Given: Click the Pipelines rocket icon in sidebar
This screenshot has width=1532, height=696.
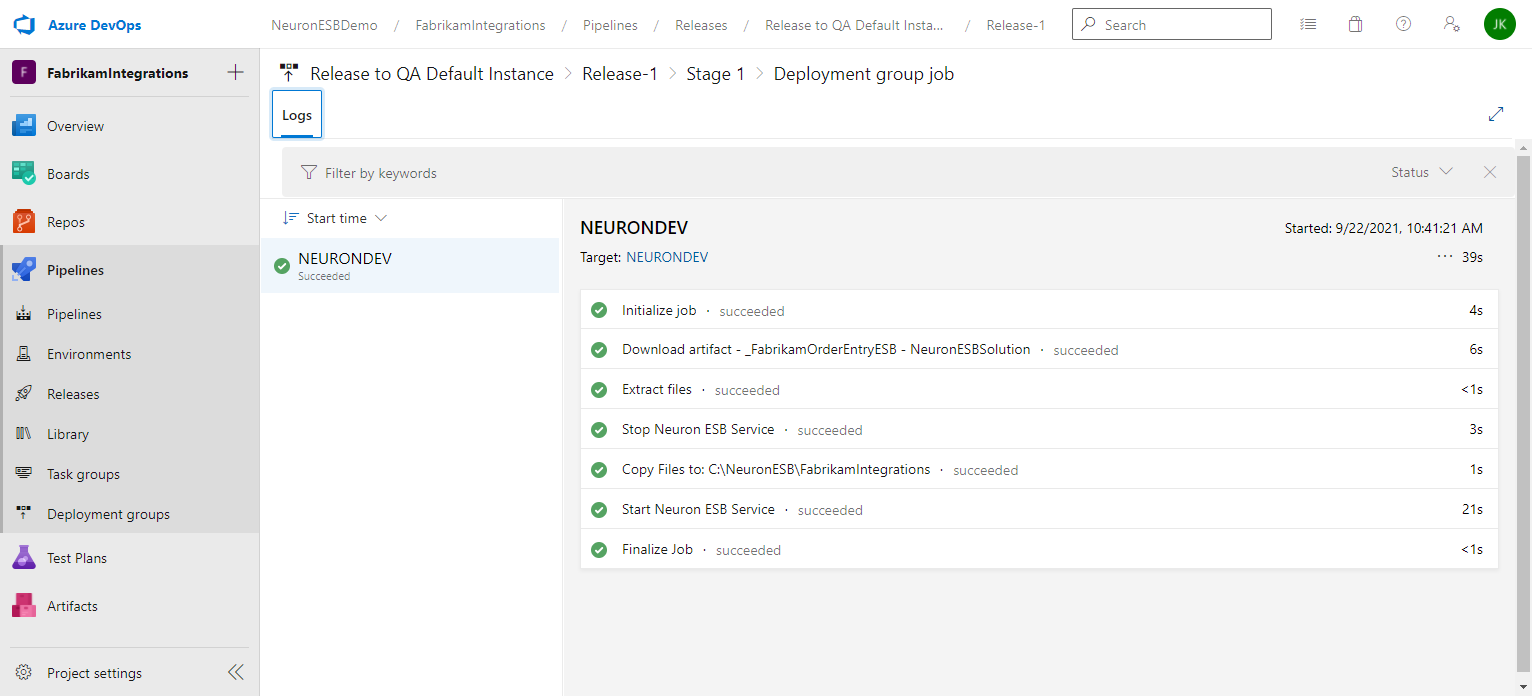Looking at the screenshot, I should [24, 270].
